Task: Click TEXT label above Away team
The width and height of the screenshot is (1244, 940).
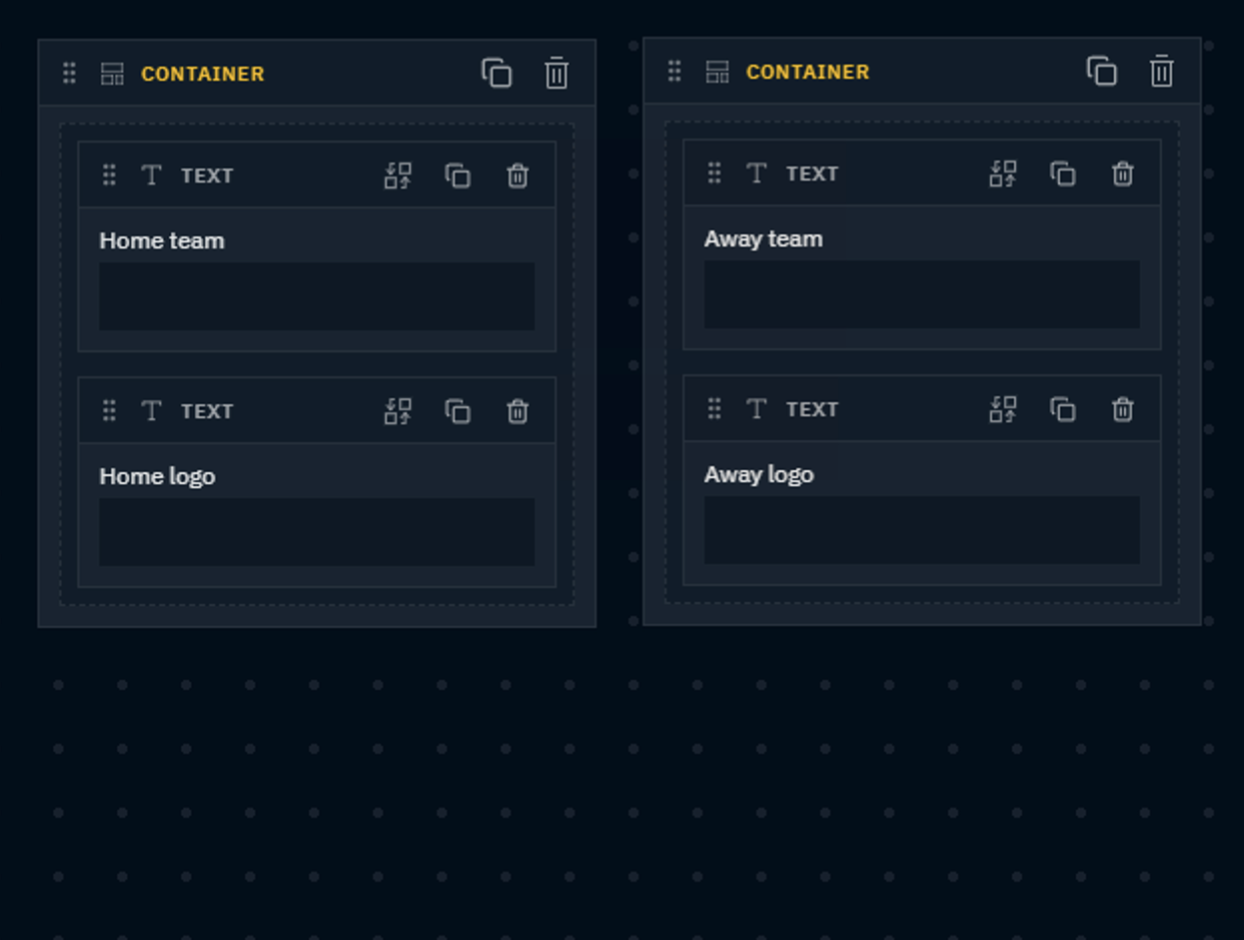Action: pyautogui.click(x=812, y=174)
